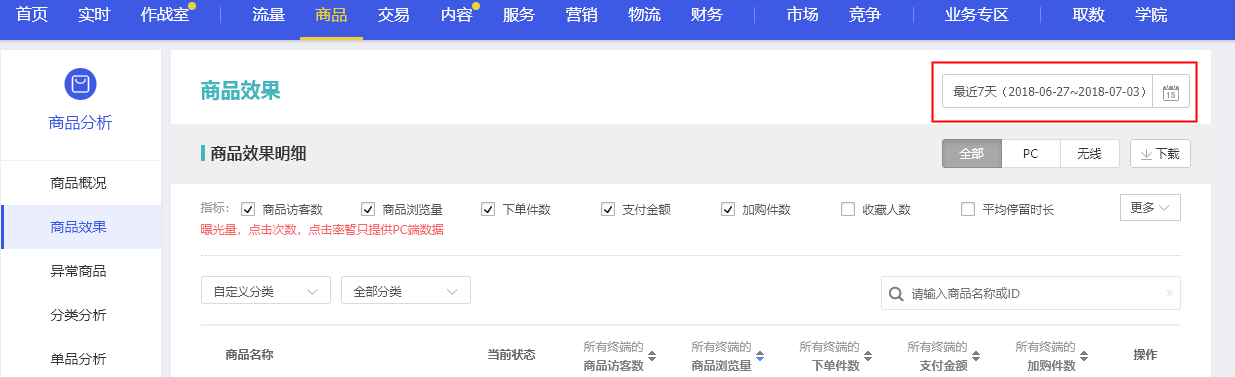Open 分类分析 in sidebar
The image size is (1235, 377).
80,315
